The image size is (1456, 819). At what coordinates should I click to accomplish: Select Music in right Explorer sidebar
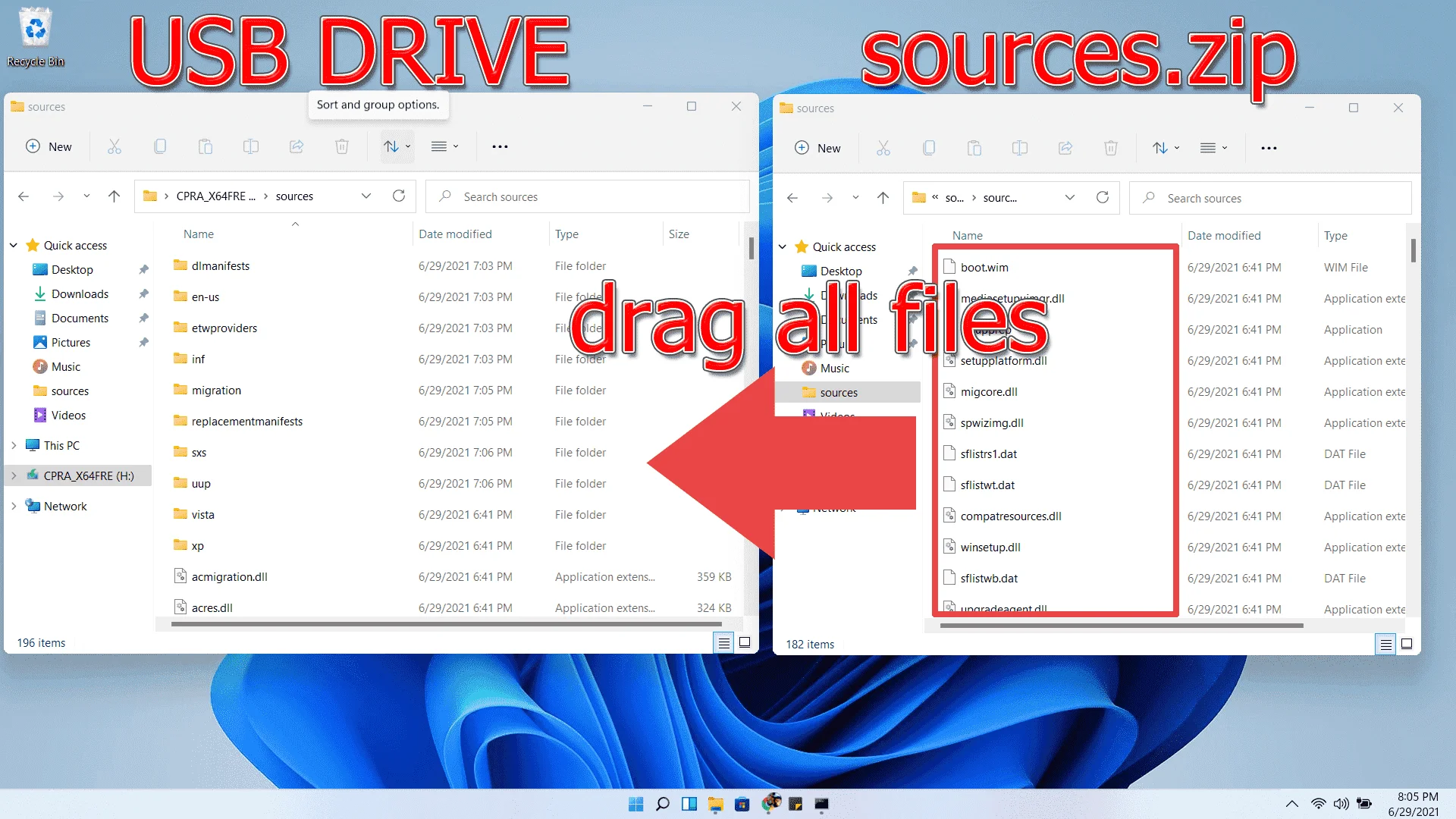pyautogui.click(x=834, y=369)
